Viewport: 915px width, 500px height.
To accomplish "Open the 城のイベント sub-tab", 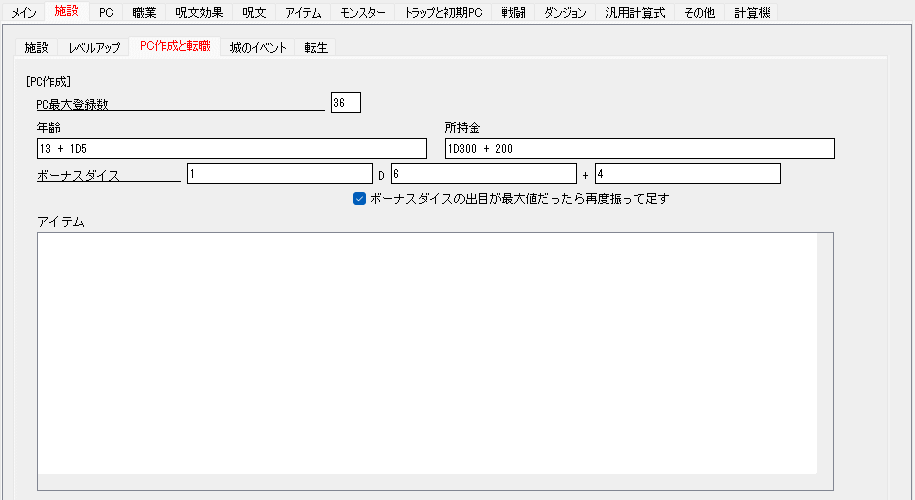I will 258,48.
